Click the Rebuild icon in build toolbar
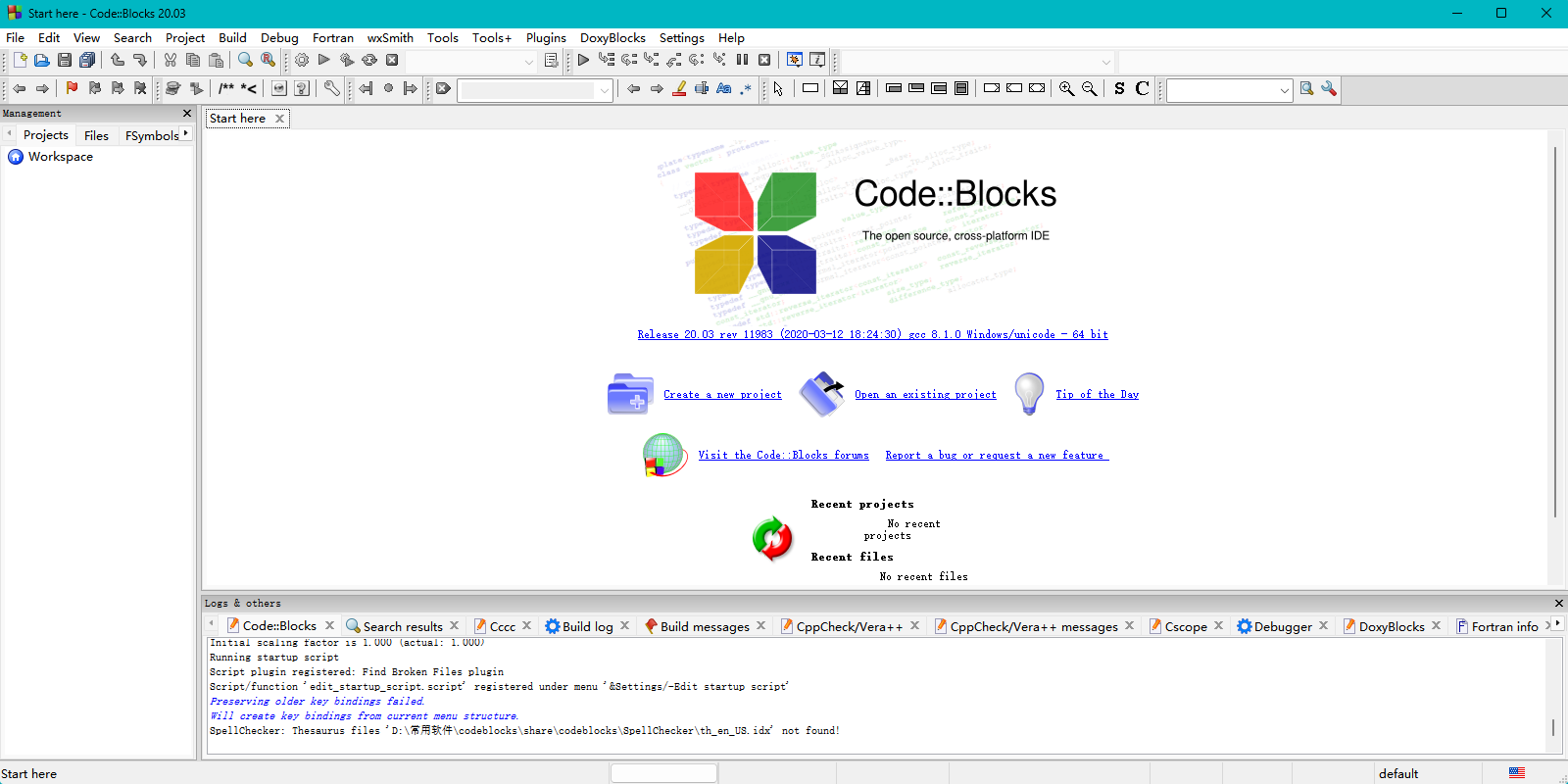Screen dimensions: 1568x784 tap(369, 61)
